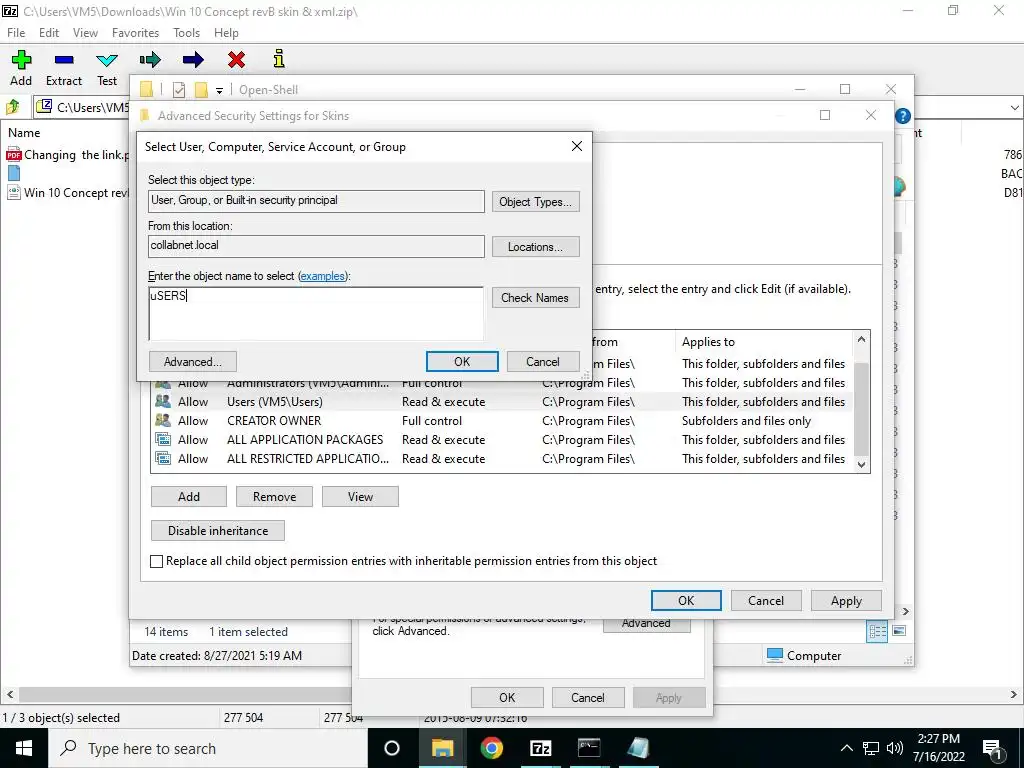Show hidden system tray icons

[846, 748]
